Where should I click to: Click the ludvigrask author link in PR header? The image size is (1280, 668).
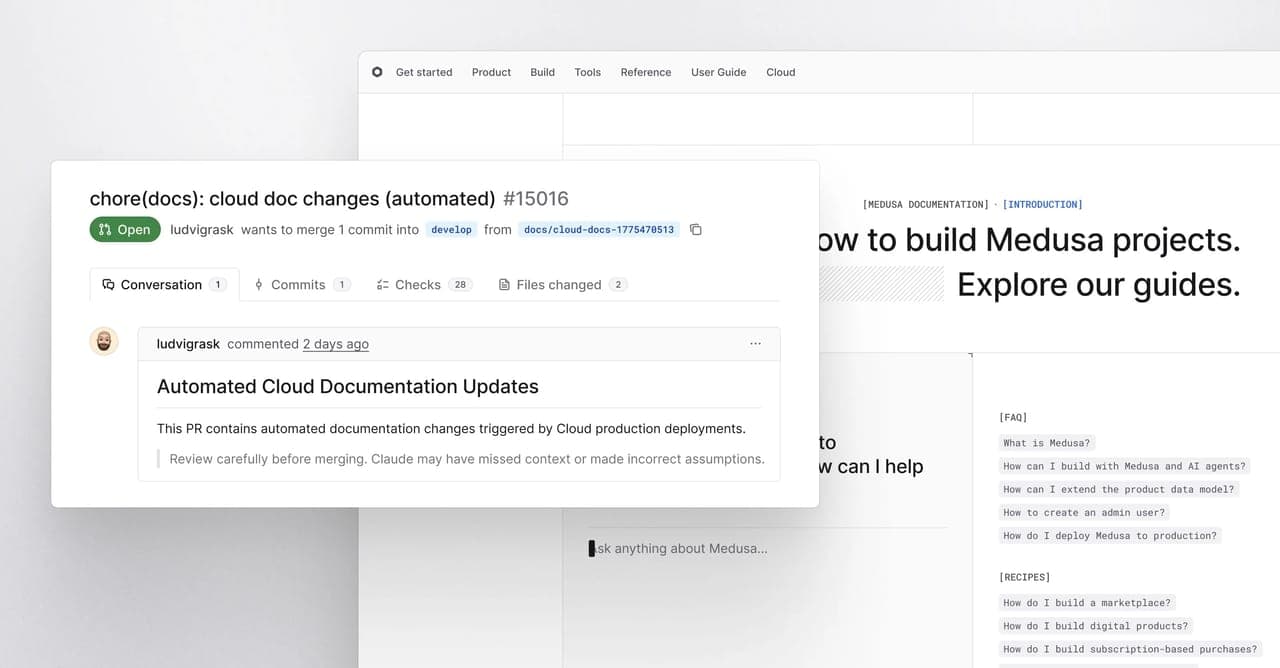202,229
